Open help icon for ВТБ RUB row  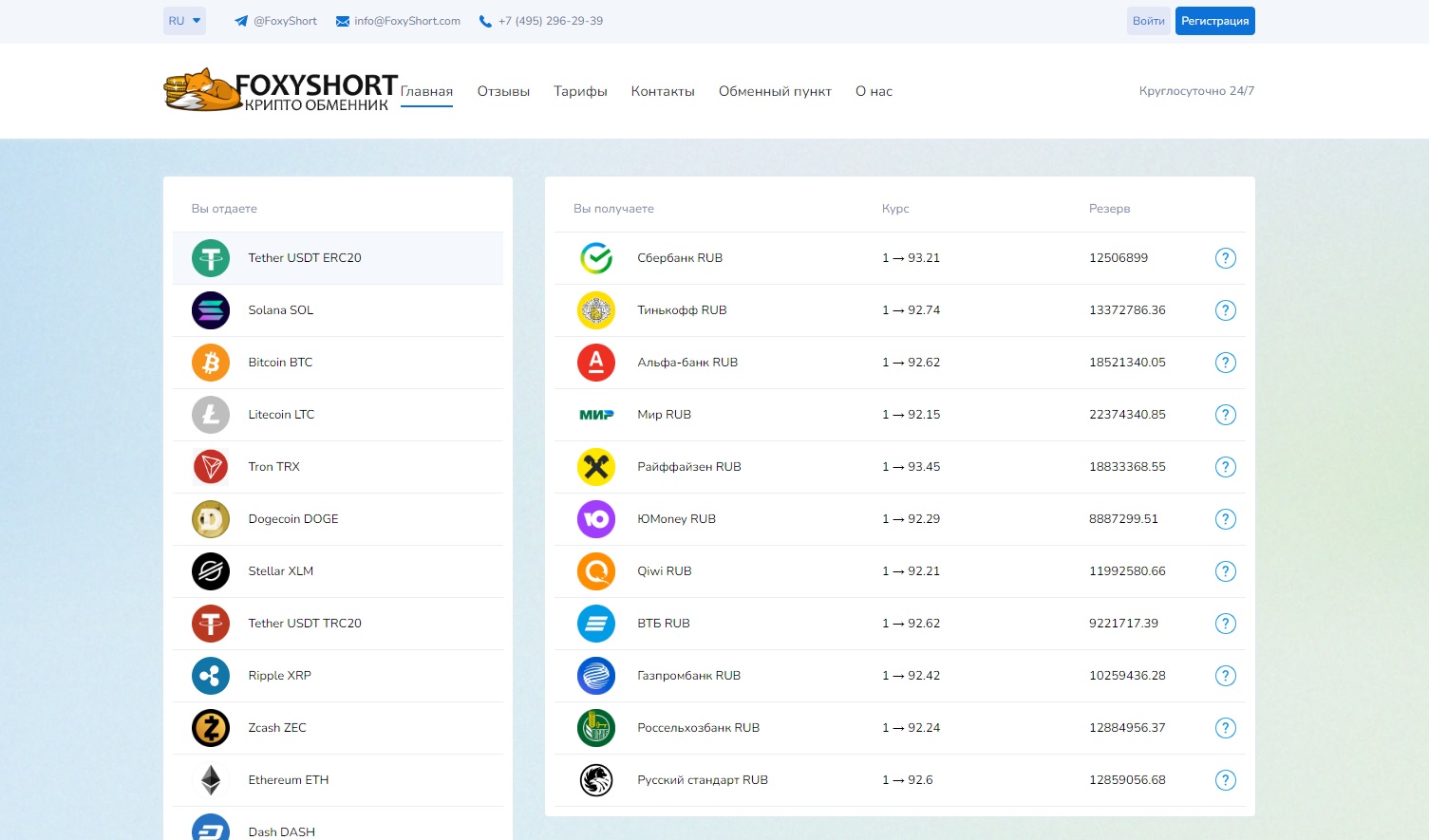[1226, 624]
